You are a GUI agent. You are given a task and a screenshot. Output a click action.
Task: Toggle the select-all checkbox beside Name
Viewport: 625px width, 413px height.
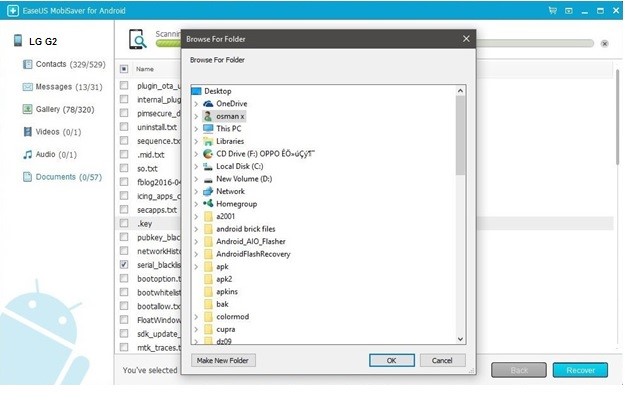[124, 69]
